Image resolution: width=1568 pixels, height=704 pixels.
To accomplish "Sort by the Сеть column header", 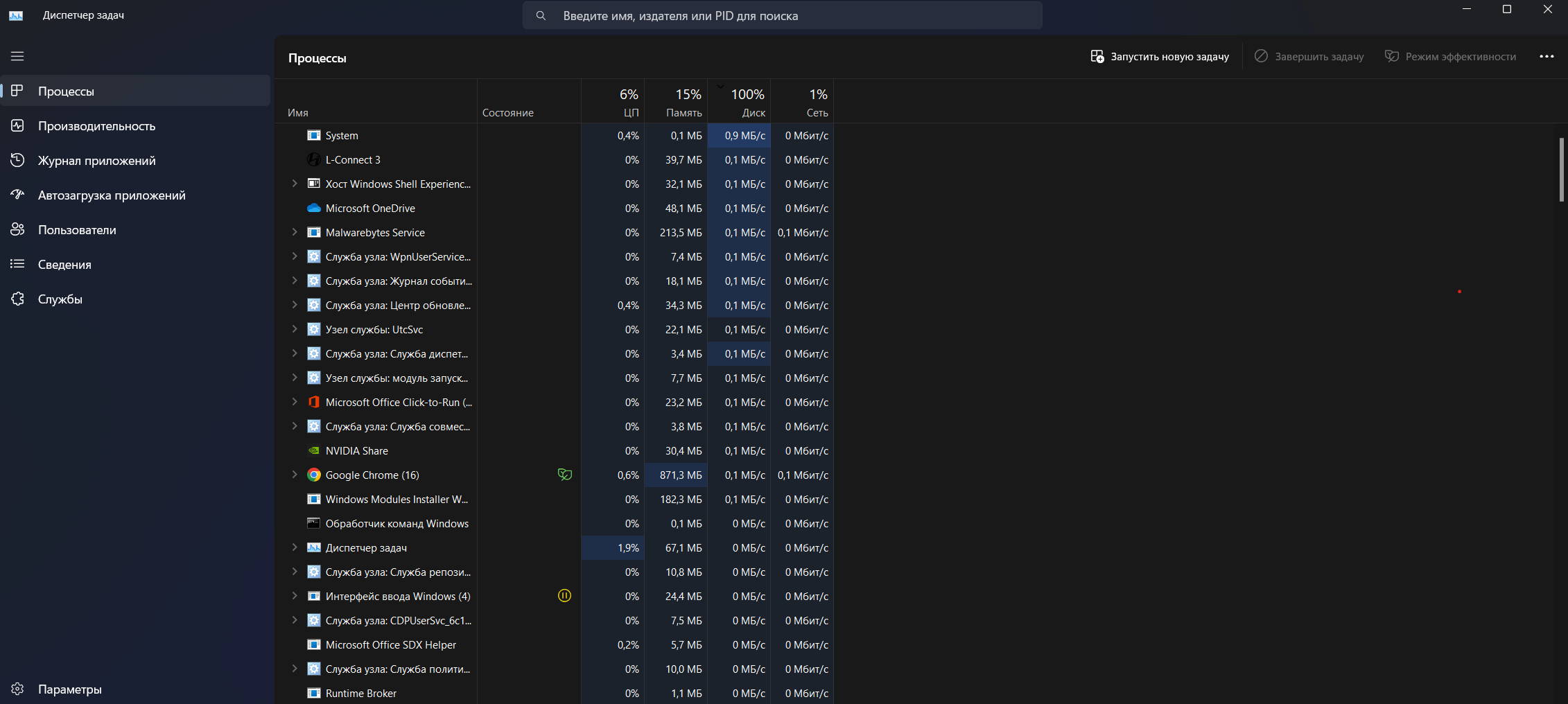I will pyautogui.click(x=802, y=101).
